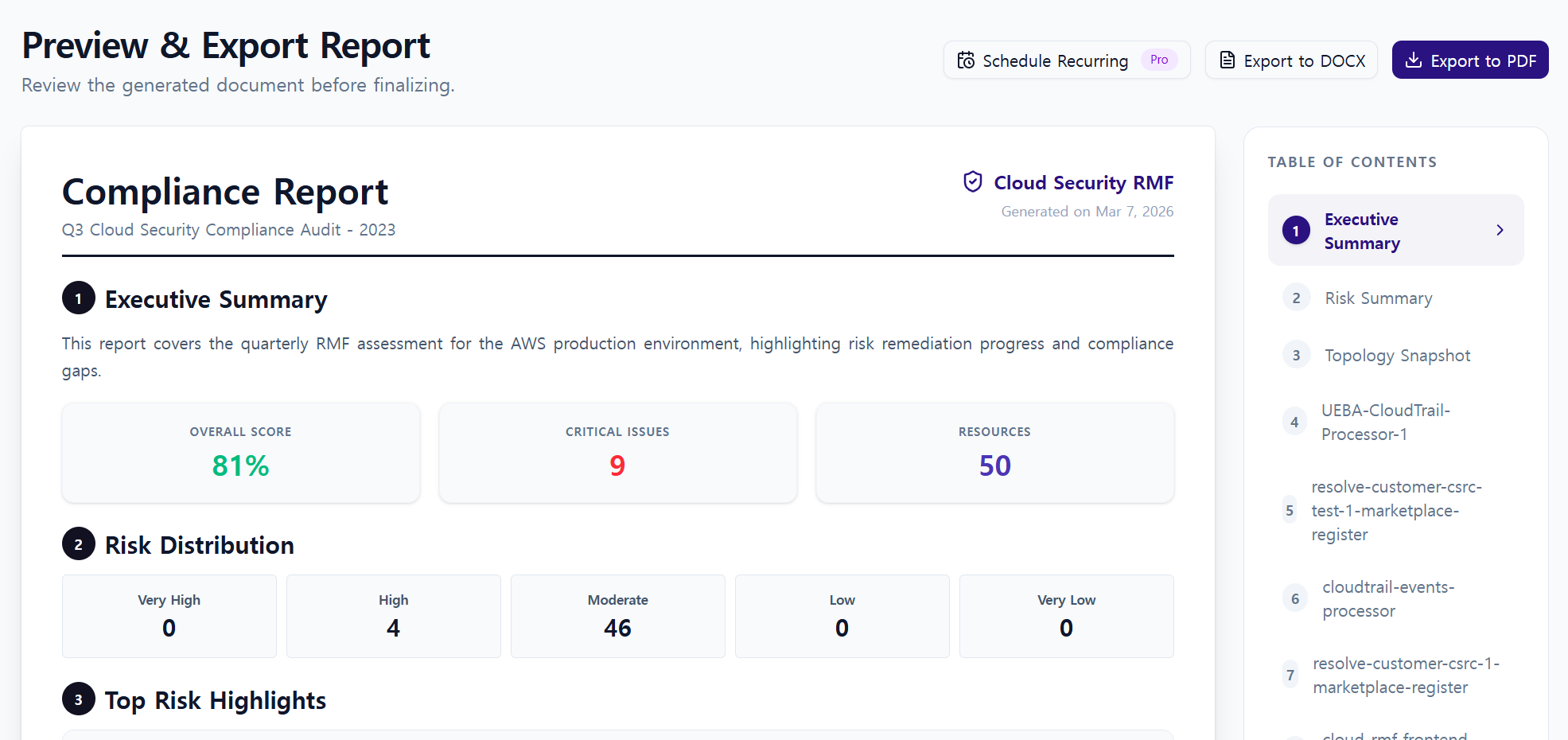Select the Very High risk card
Viewport: 1568px width, 740px height.
(169, 616)
